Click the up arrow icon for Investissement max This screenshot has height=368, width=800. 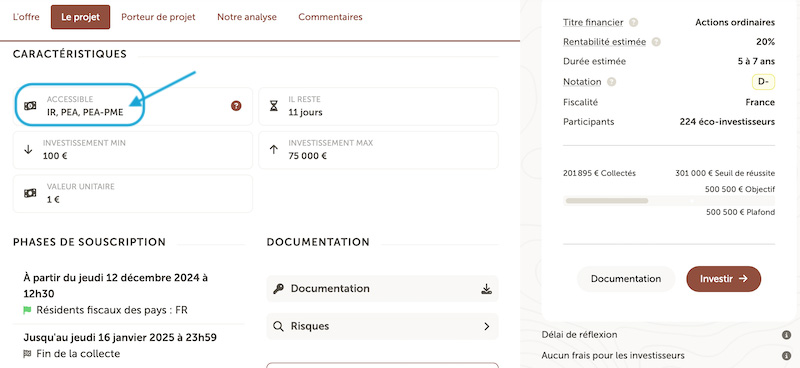click(274, 150)
